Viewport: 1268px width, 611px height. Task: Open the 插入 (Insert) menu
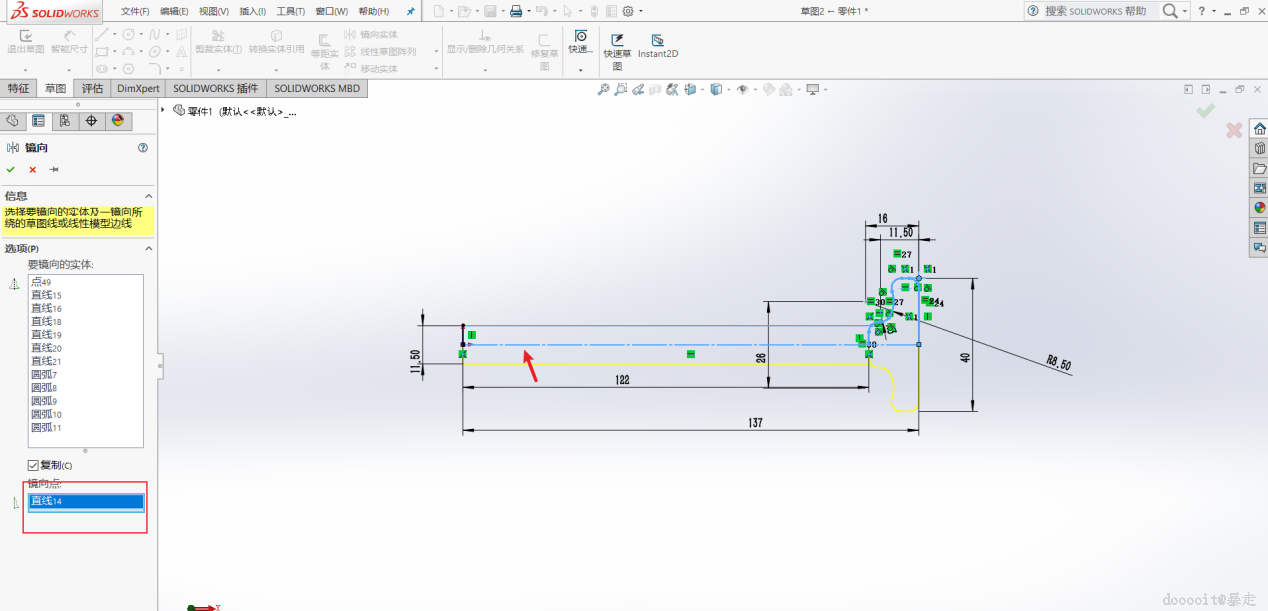[x=252, y=11]
